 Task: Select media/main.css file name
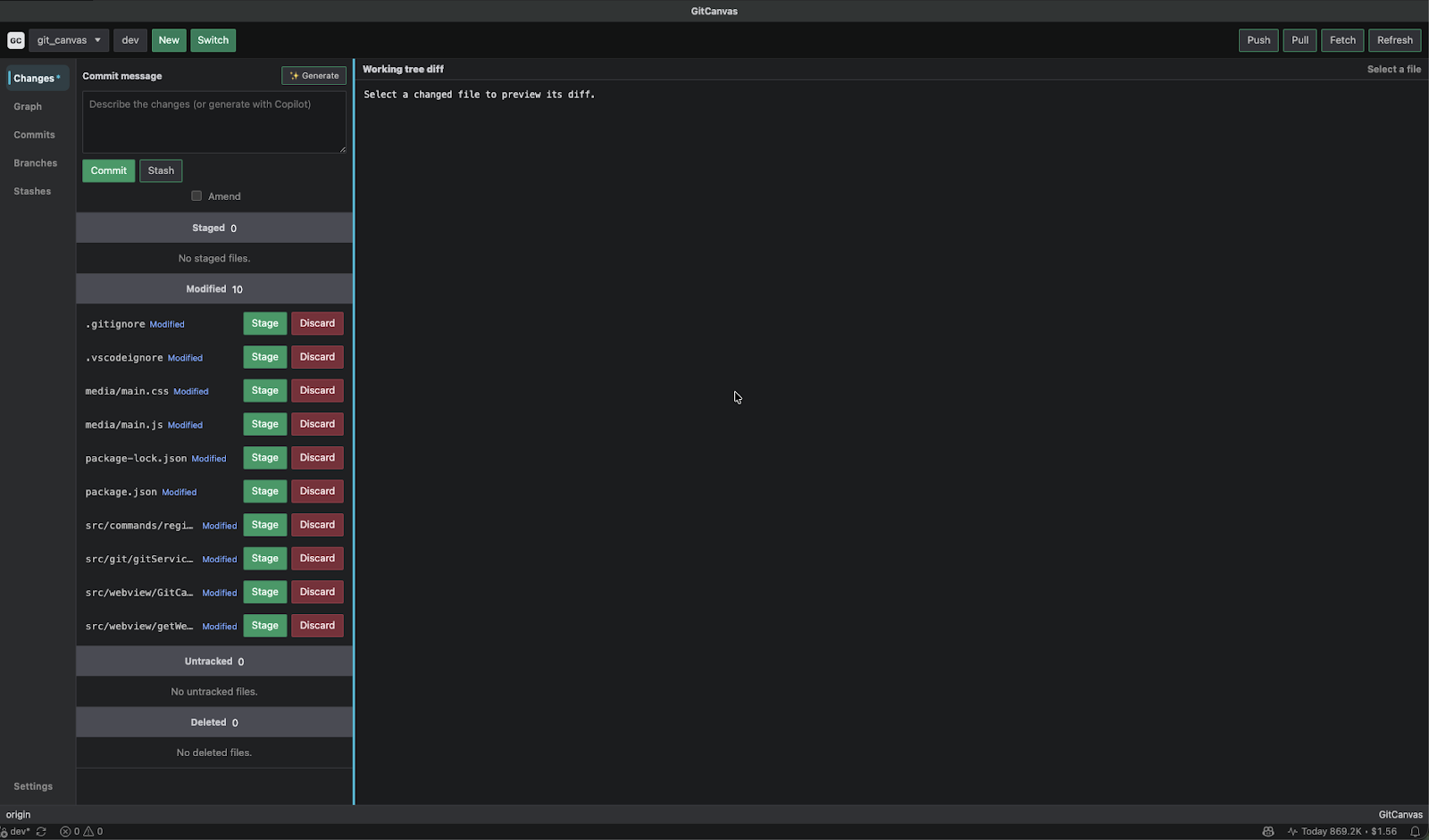[x=127, y=391]
